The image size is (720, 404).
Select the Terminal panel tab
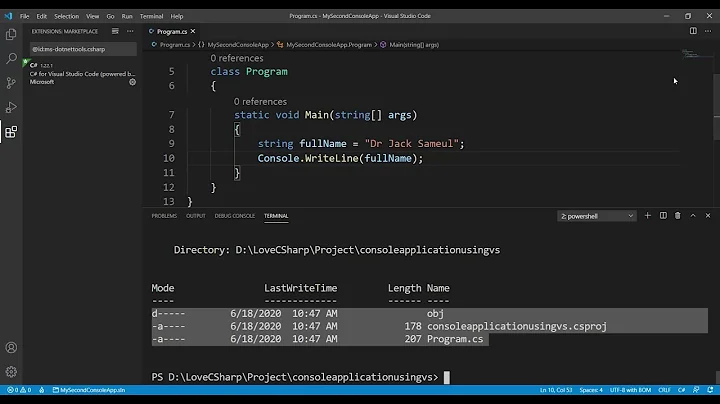click(276, 216)
